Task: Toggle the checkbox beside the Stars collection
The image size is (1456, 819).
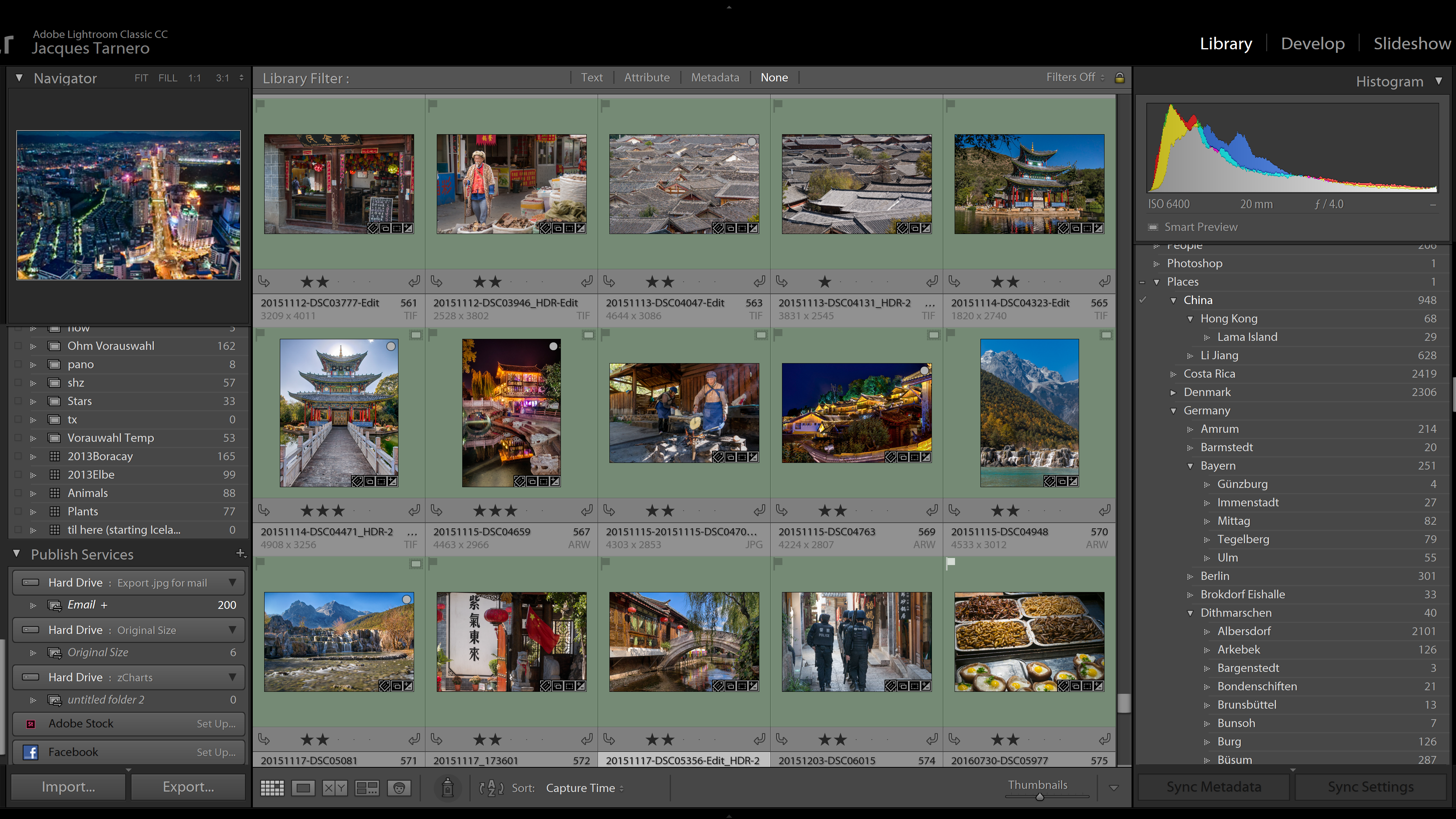Action: [x=18, y=401]
